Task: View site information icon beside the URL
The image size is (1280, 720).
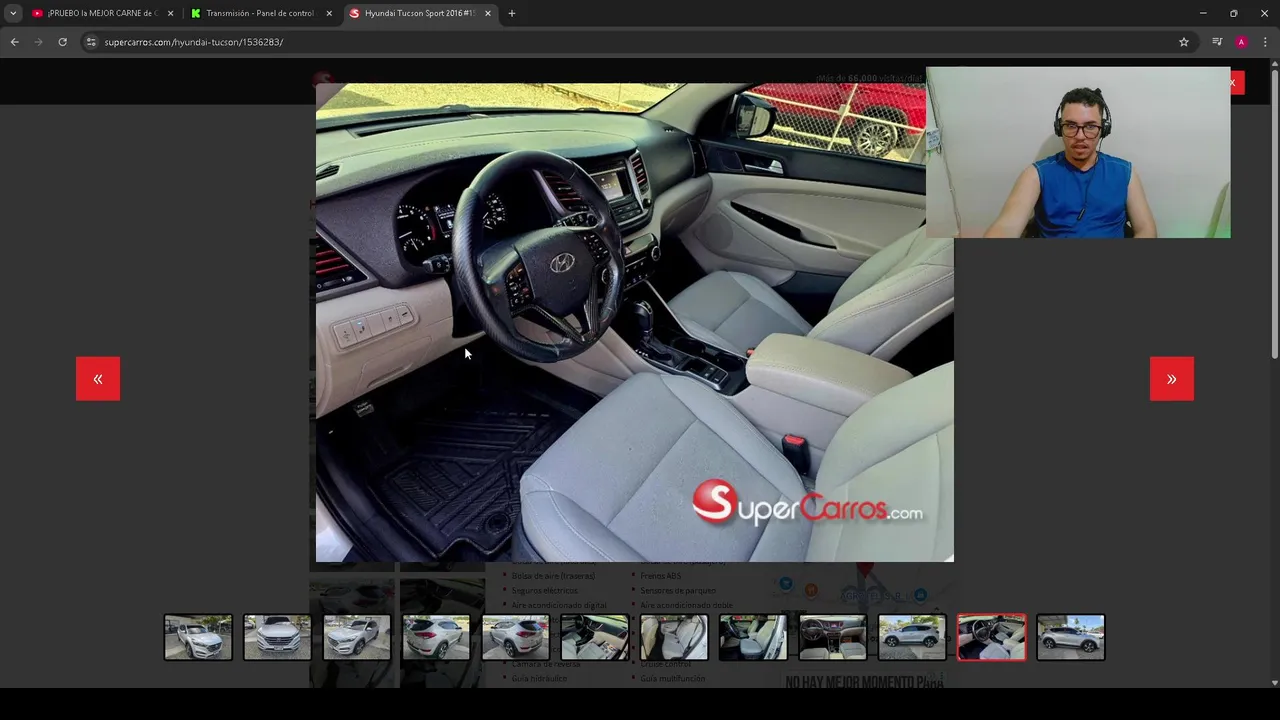Action: click(90, 42)
